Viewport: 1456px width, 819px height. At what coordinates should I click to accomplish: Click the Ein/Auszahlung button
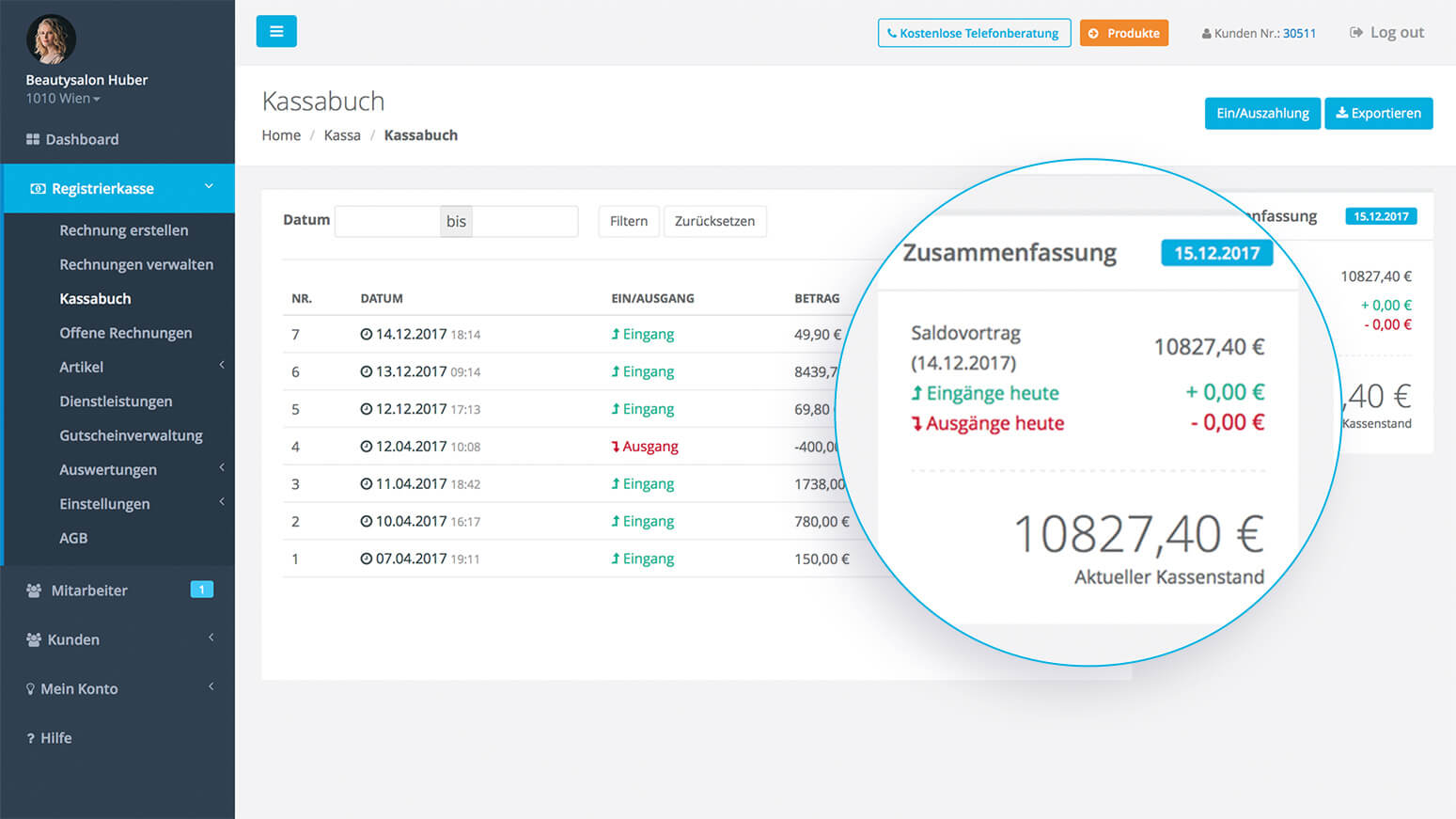pyautogui.click(x=1262, y=113)
